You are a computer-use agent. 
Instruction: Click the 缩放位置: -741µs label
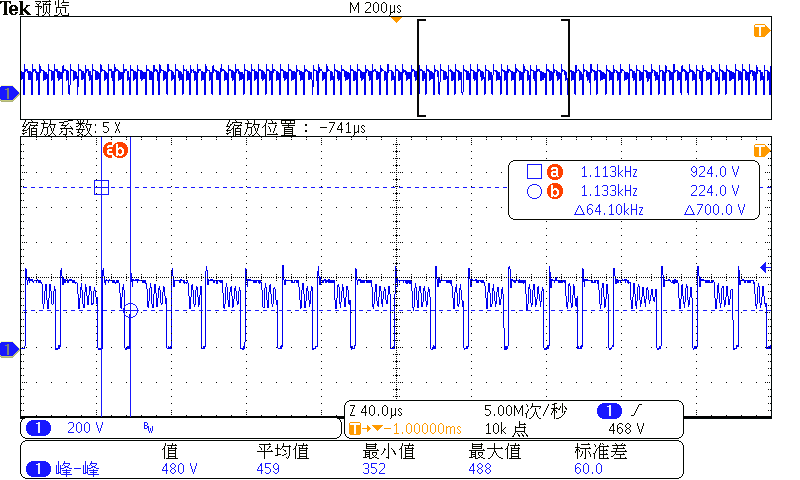click(x=296, y=128)
